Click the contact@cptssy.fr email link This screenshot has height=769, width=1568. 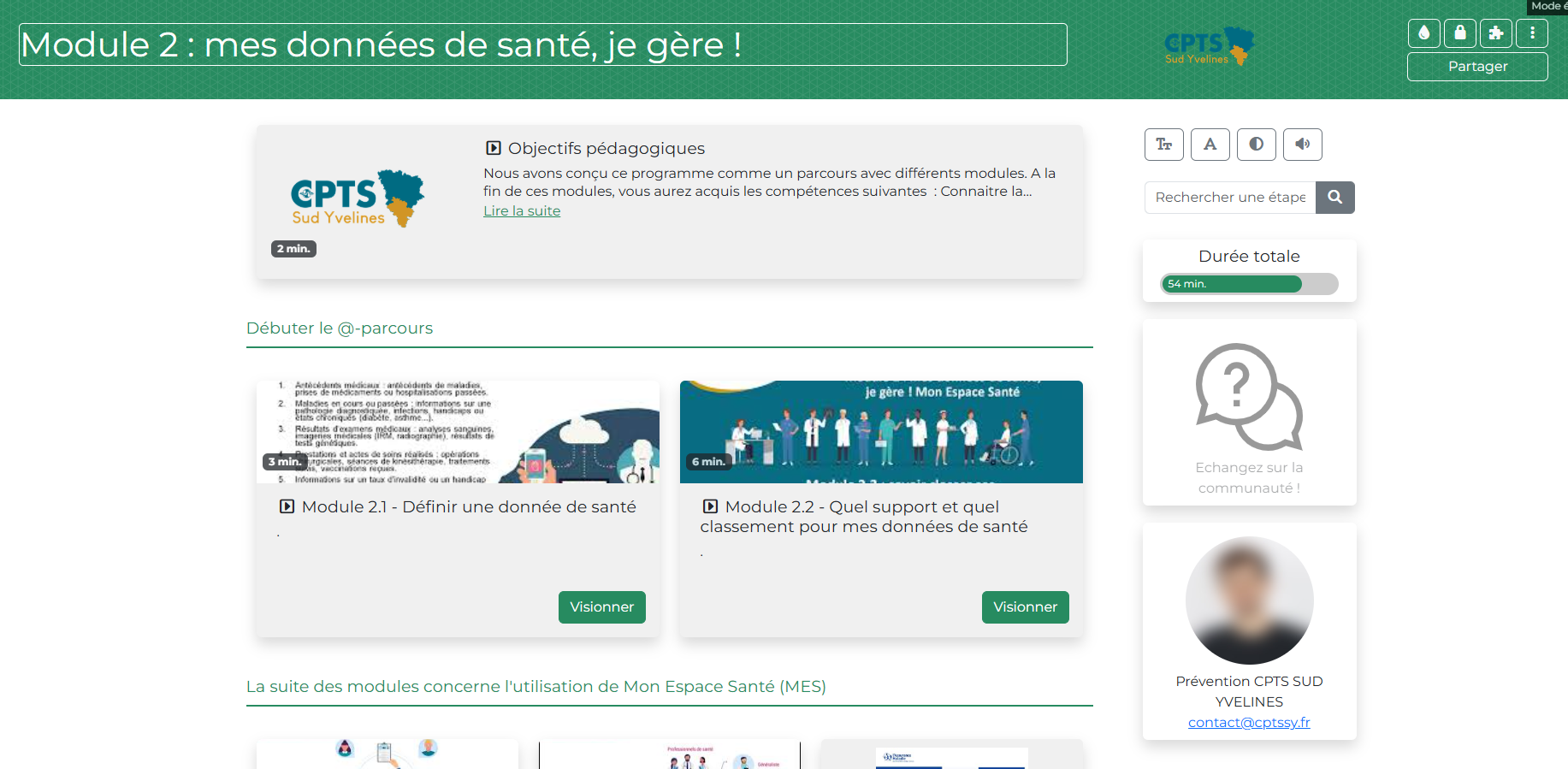1249,723
